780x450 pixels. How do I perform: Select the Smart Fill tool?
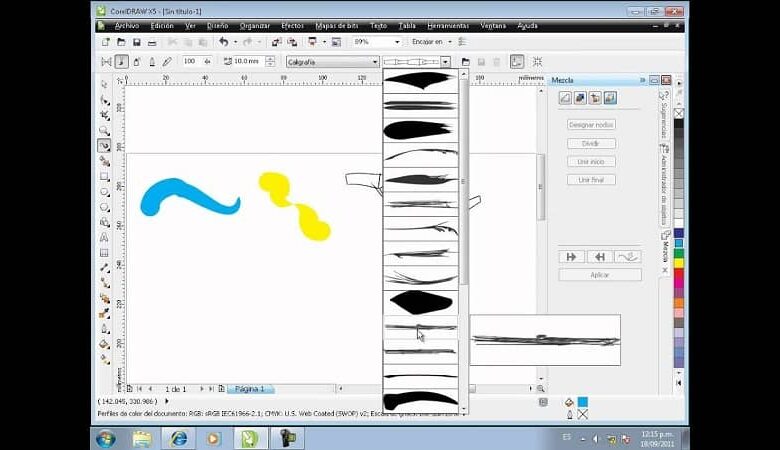(x=104, y=161)
